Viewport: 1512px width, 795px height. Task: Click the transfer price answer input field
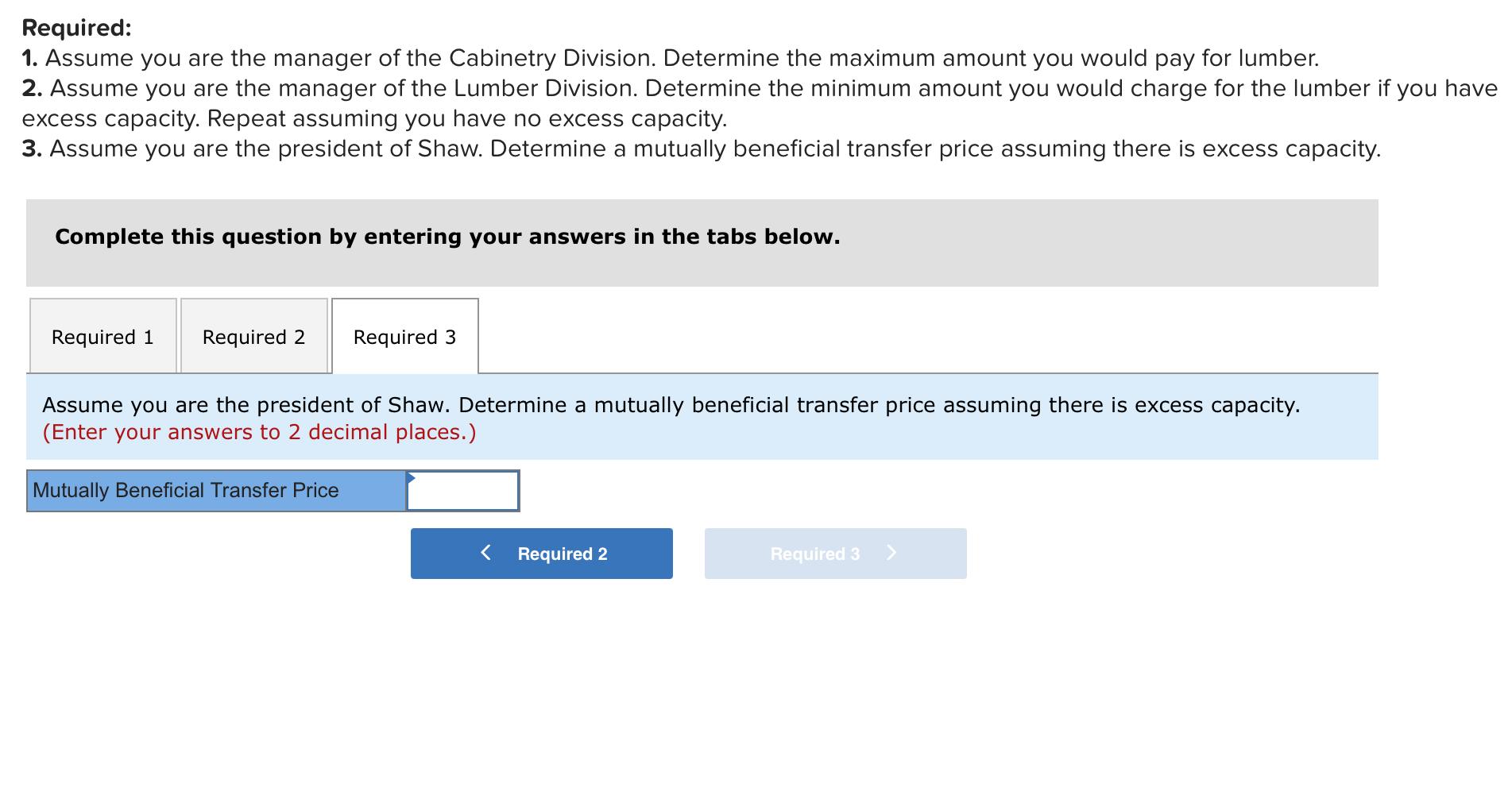tap(462, 490)
